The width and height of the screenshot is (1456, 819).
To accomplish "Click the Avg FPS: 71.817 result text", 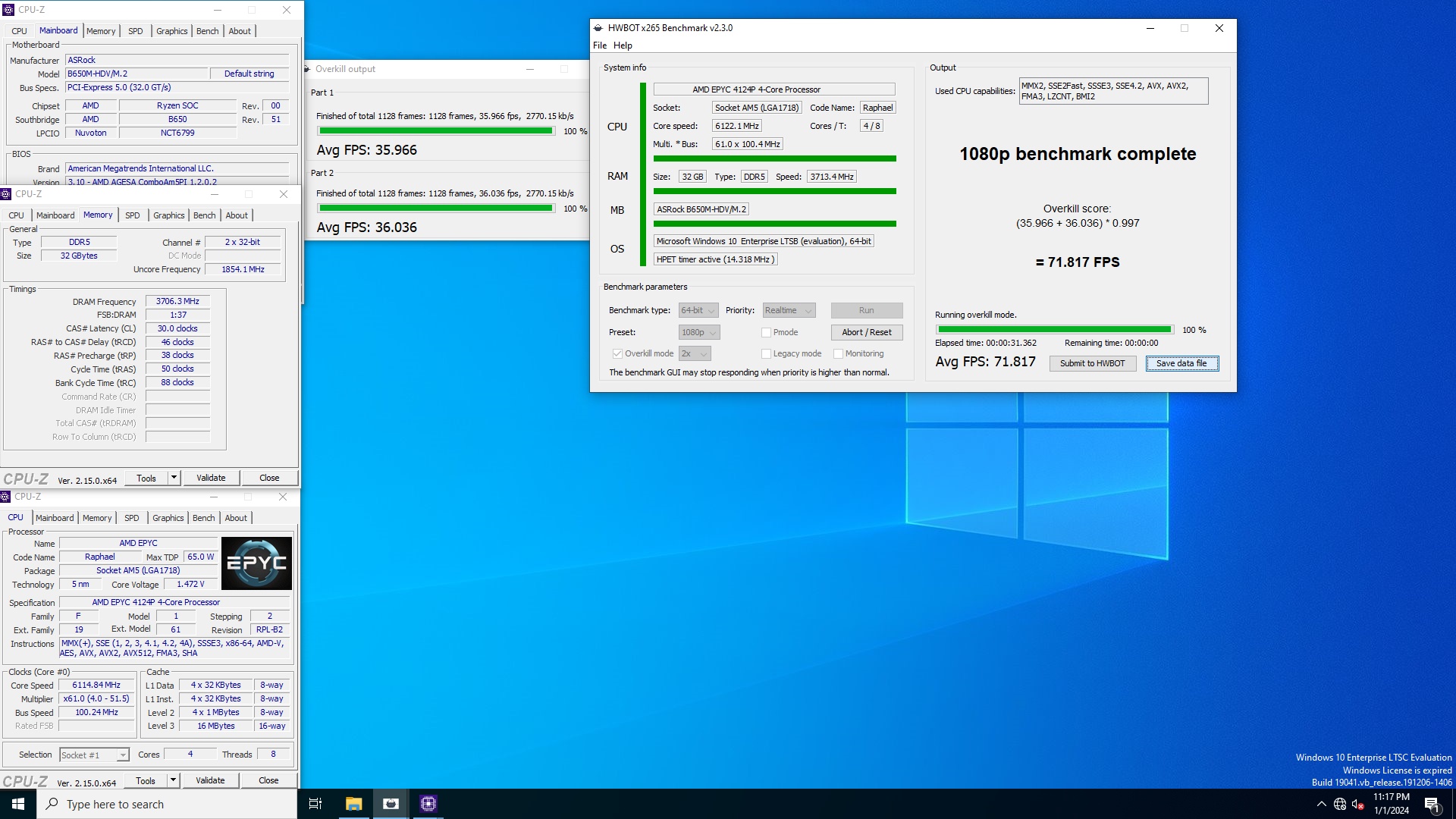I will (x=985, y=362).
